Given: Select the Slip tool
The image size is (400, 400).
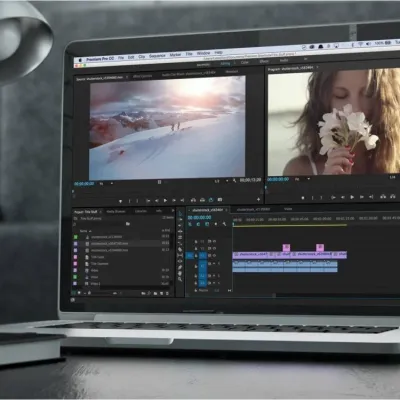Looking at the screenshot, I should pos(180,255).
